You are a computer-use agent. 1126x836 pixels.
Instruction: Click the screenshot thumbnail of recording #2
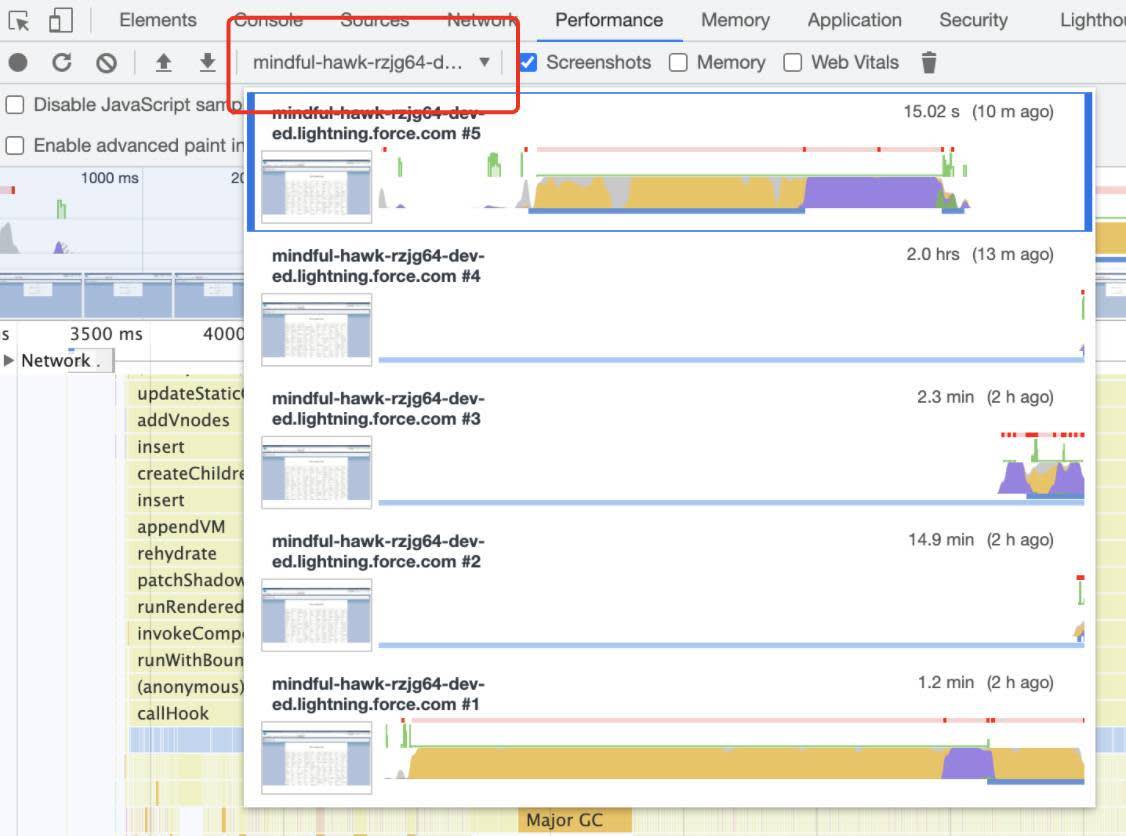[x=317, y=616]
